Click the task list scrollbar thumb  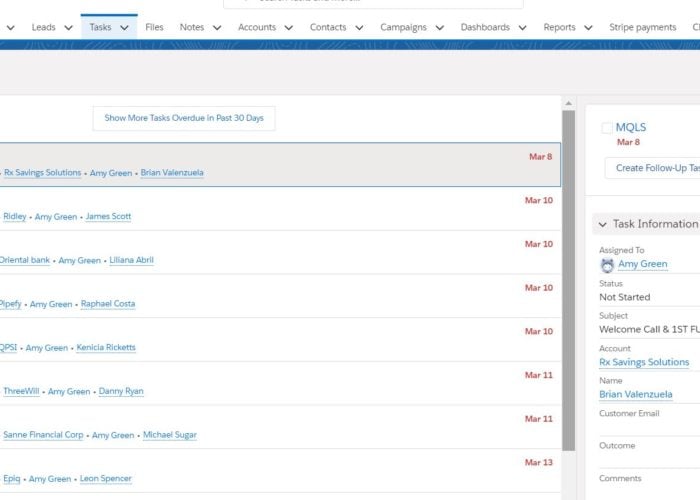(568, 280)
